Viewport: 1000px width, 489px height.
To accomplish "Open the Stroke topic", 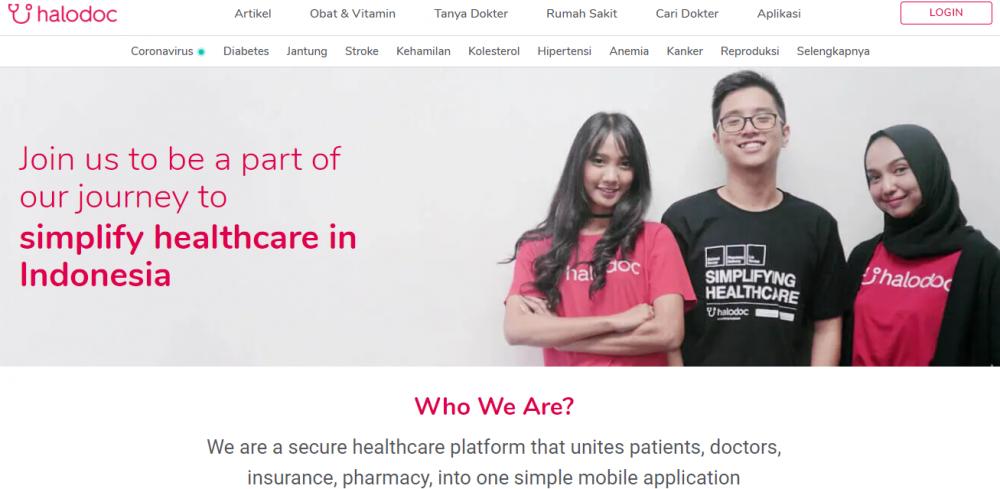I will click(x=362, y=51).
